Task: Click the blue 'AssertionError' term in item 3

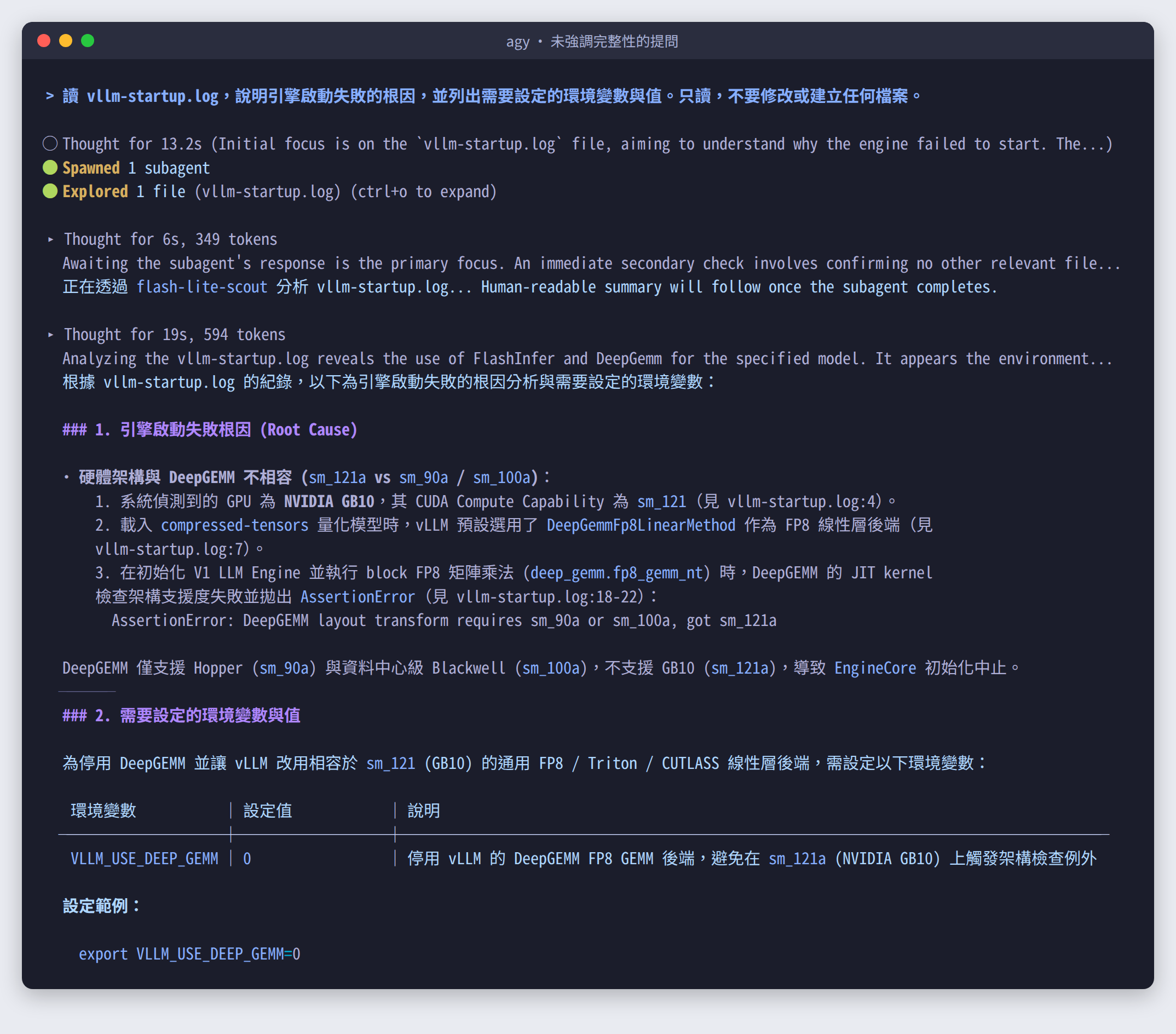Action: (358, 598)
